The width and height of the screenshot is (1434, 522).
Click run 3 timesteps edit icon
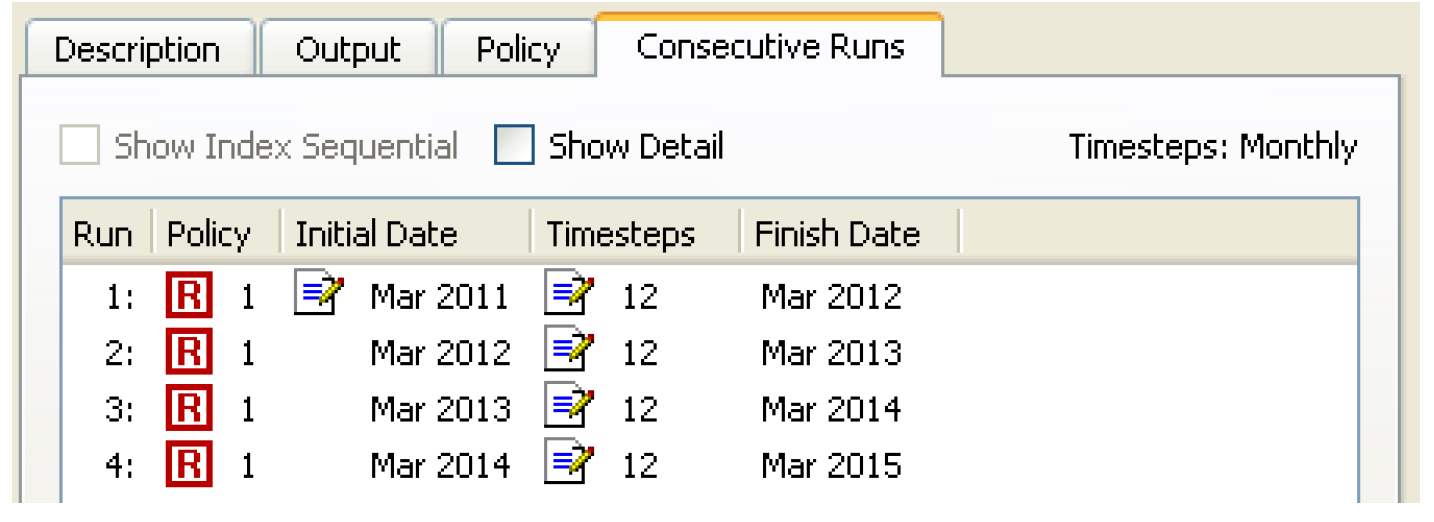pos(569,407)
